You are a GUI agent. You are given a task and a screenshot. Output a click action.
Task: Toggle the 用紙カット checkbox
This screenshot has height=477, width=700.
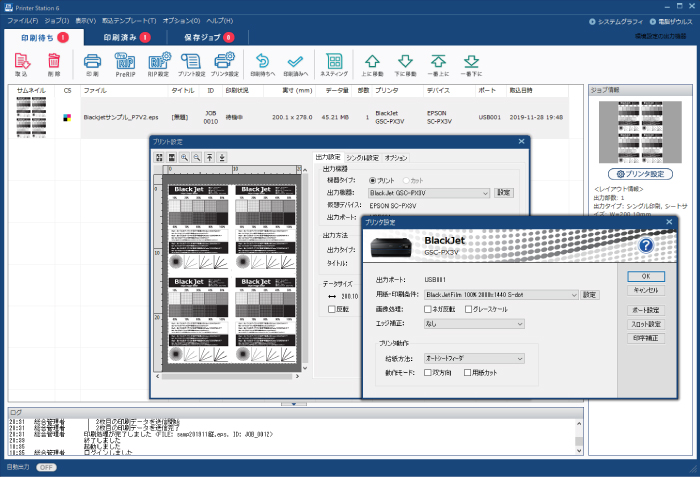[467, 372]
